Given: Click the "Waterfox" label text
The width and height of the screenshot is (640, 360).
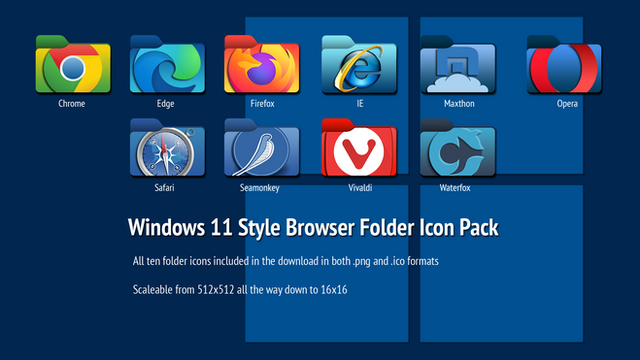Looking at the screenshot, I should 455,188.
